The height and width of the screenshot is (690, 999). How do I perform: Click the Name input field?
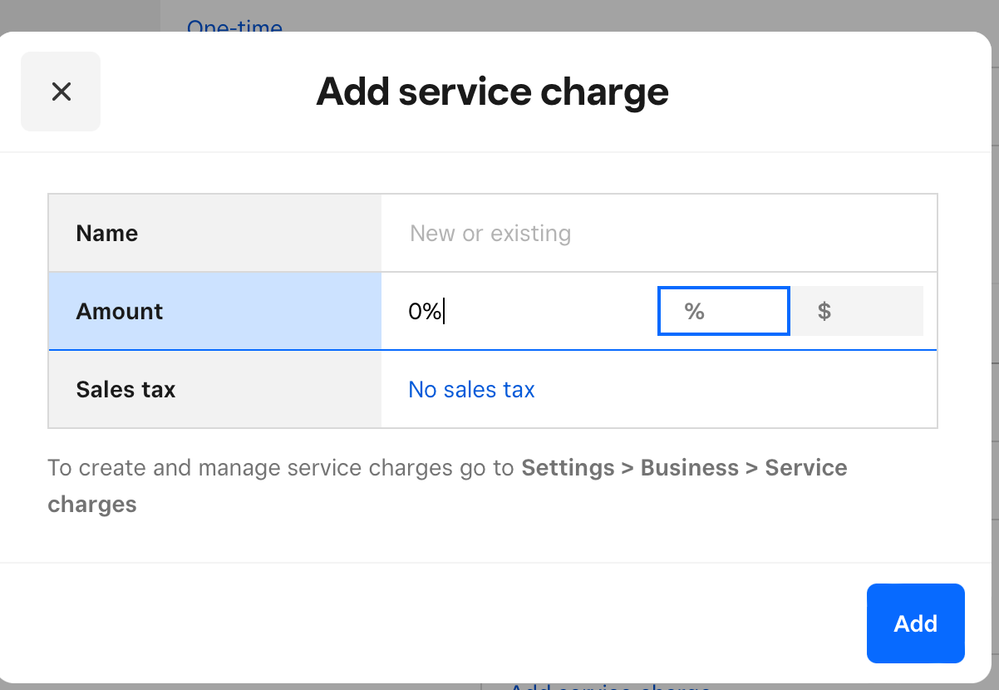coord(658,234)
